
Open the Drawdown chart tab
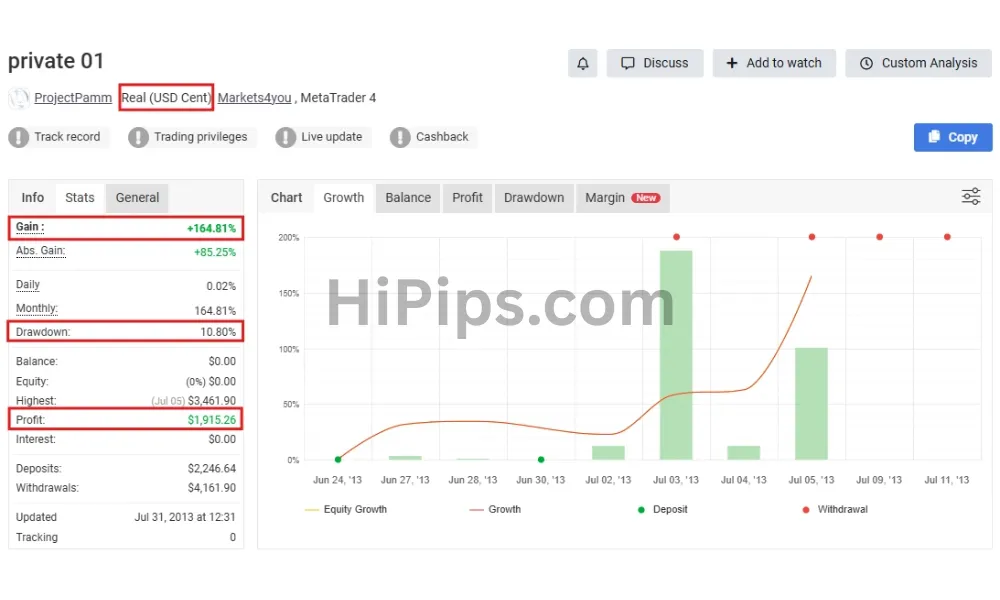534,198
